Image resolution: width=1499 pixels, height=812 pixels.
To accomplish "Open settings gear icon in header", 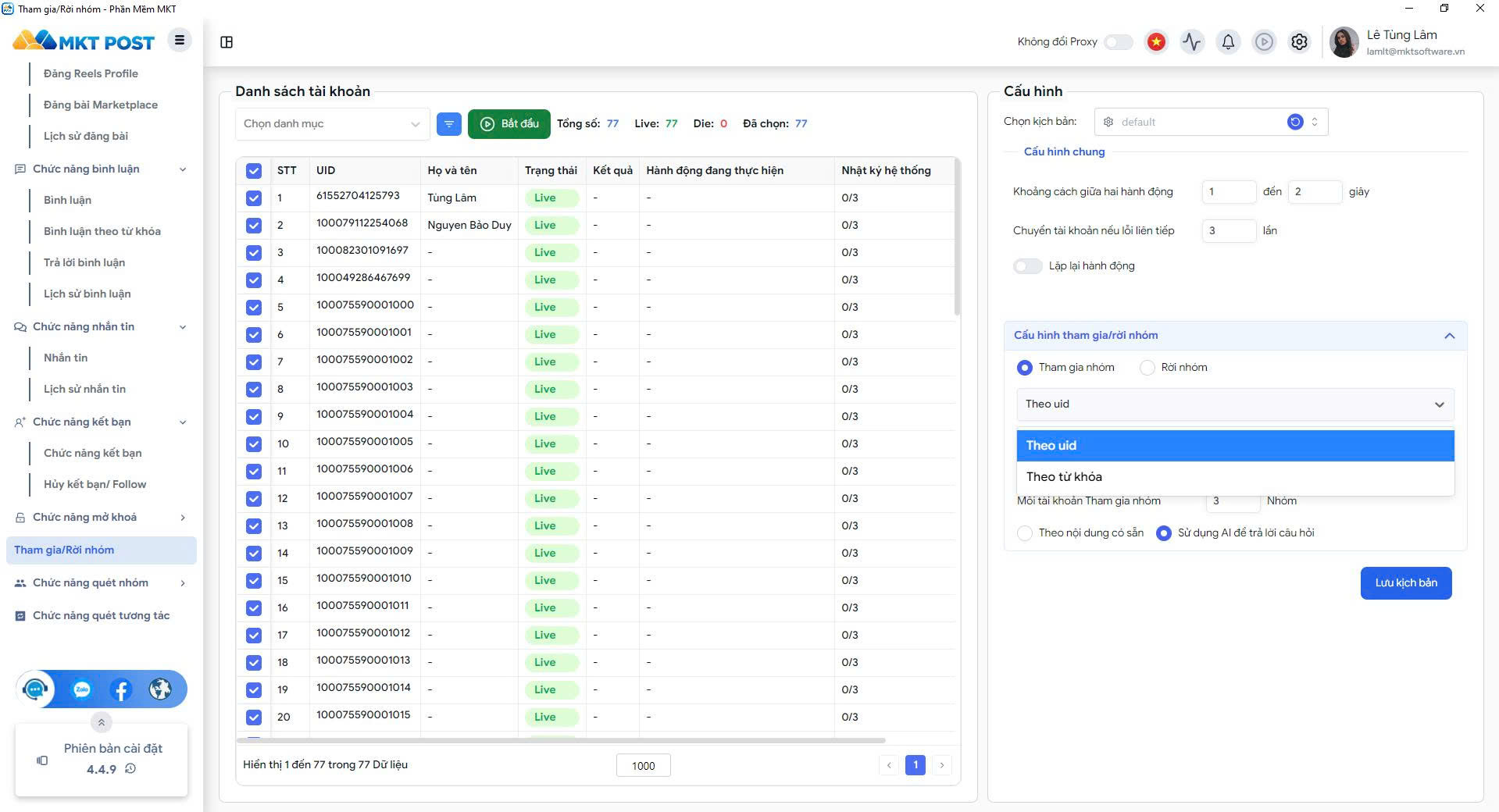I will [1299, 41].
